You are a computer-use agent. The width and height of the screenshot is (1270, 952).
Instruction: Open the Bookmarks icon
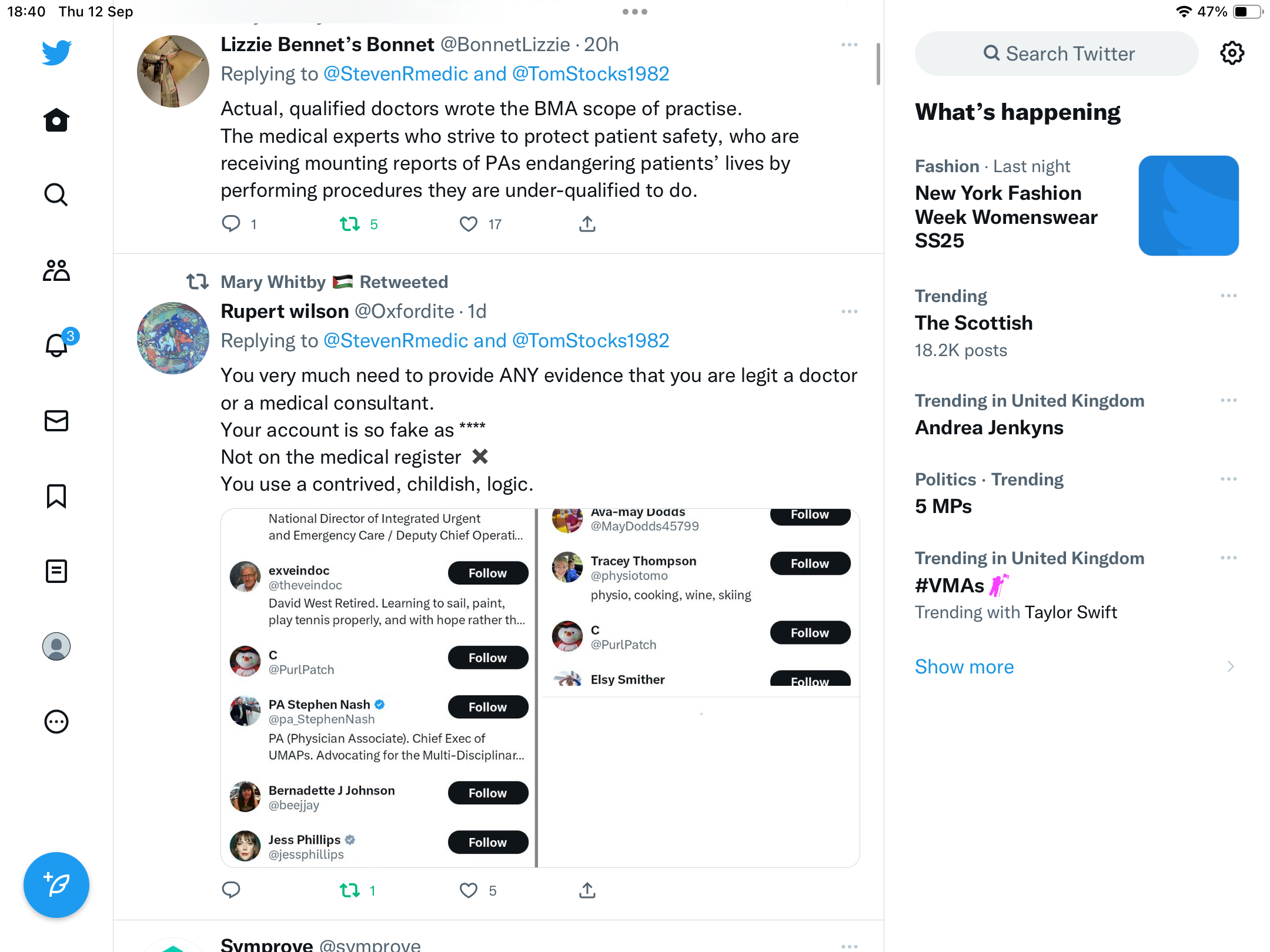[x=56, y=496]
